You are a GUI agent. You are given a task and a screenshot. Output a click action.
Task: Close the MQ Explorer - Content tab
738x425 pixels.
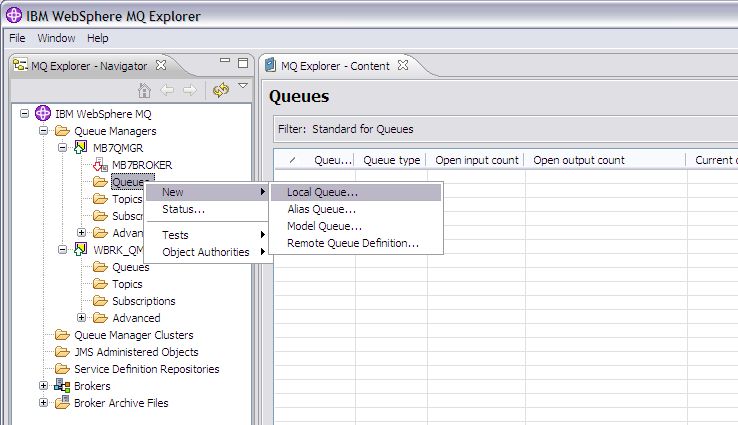tap(403, 65)
